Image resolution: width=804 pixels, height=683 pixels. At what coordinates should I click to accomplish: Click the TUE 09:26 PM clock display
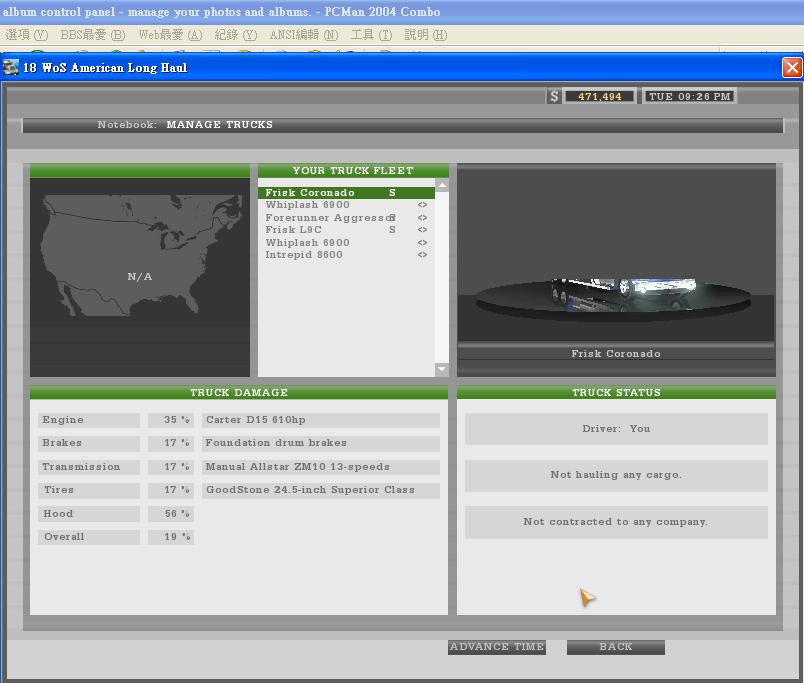tap(689, 96)
